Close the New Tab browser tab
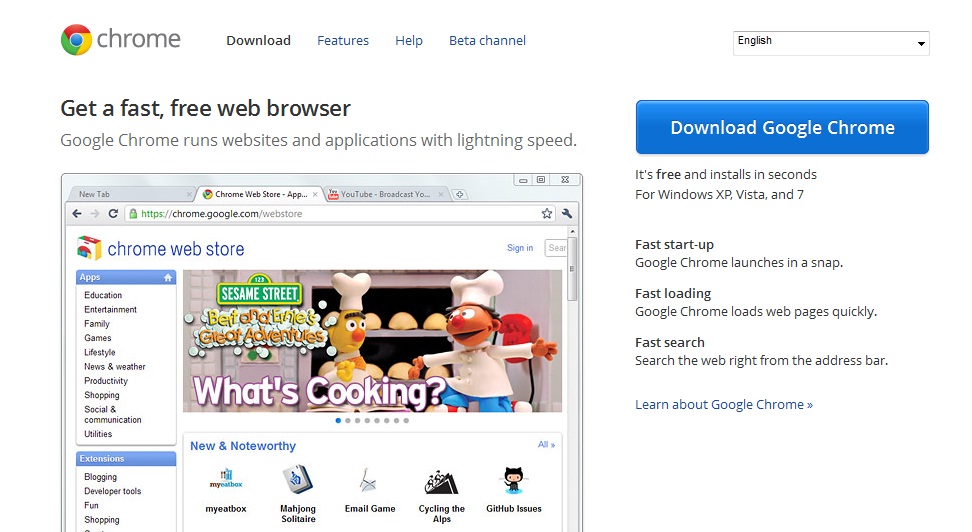The height and width of the screenshot is (532, 972). click(189, 194)
